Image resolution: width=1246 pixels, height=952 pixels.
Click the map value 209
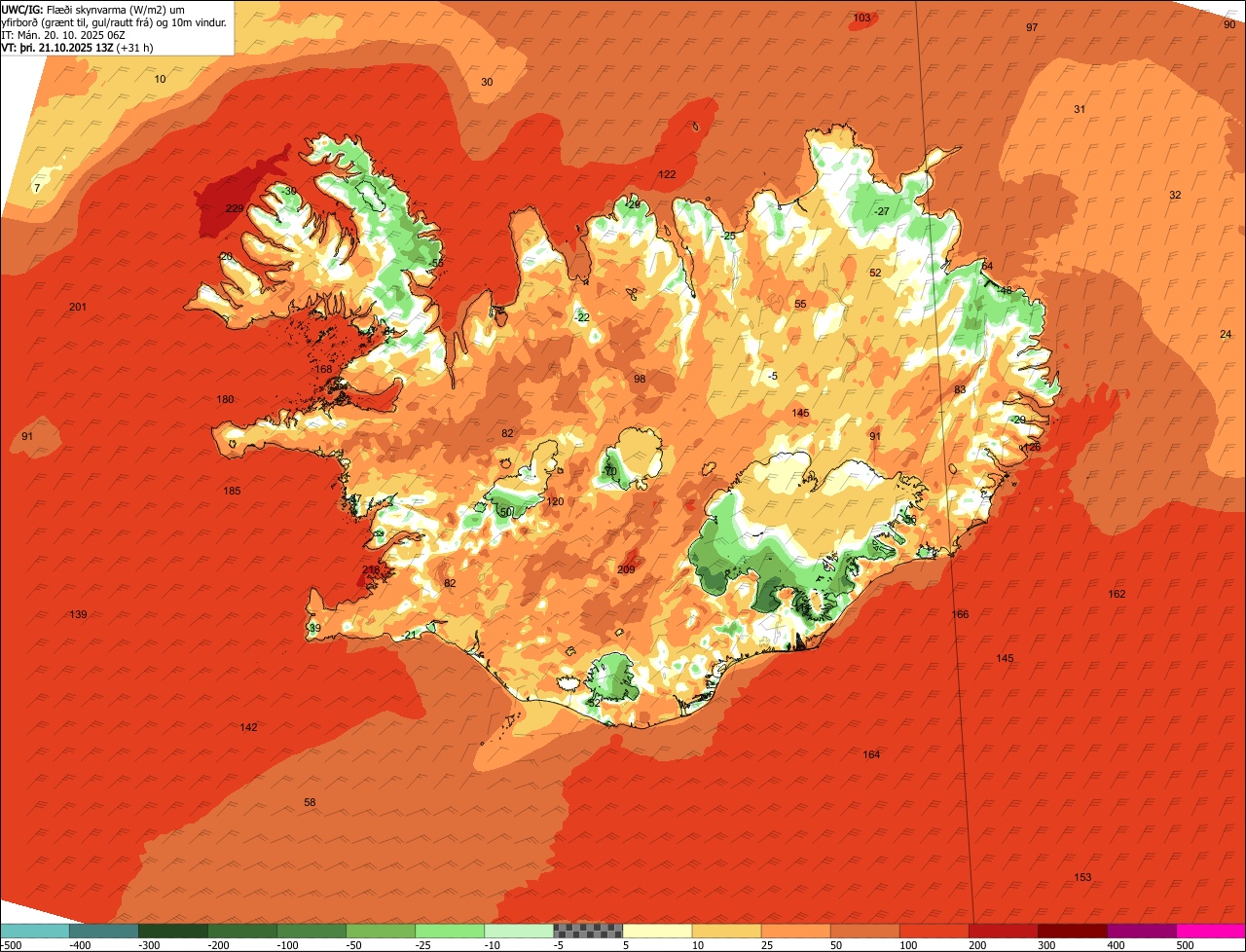[626, 569]
